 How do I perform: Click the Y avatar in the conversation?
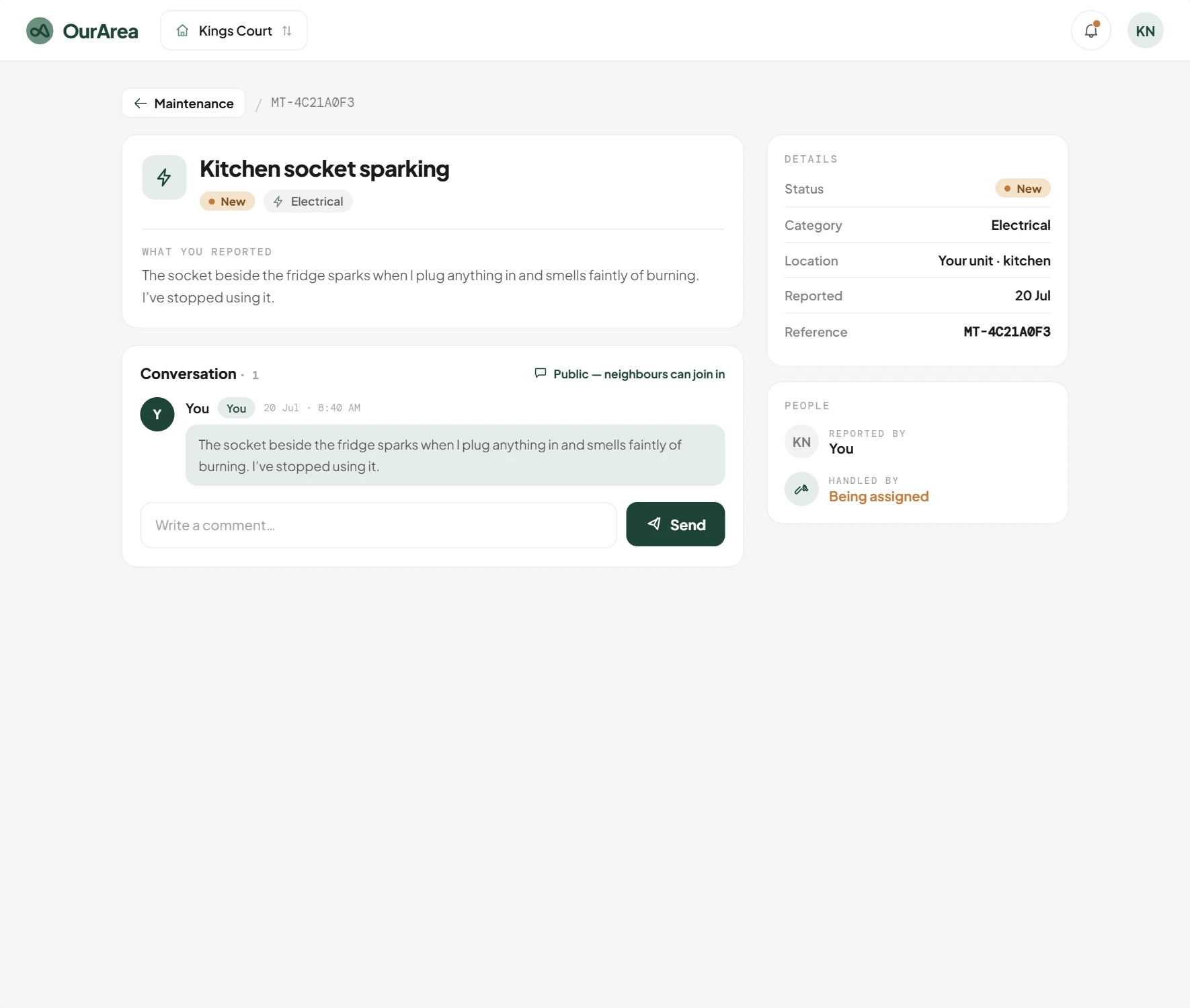pyautogui.click(x=157, y=414)
